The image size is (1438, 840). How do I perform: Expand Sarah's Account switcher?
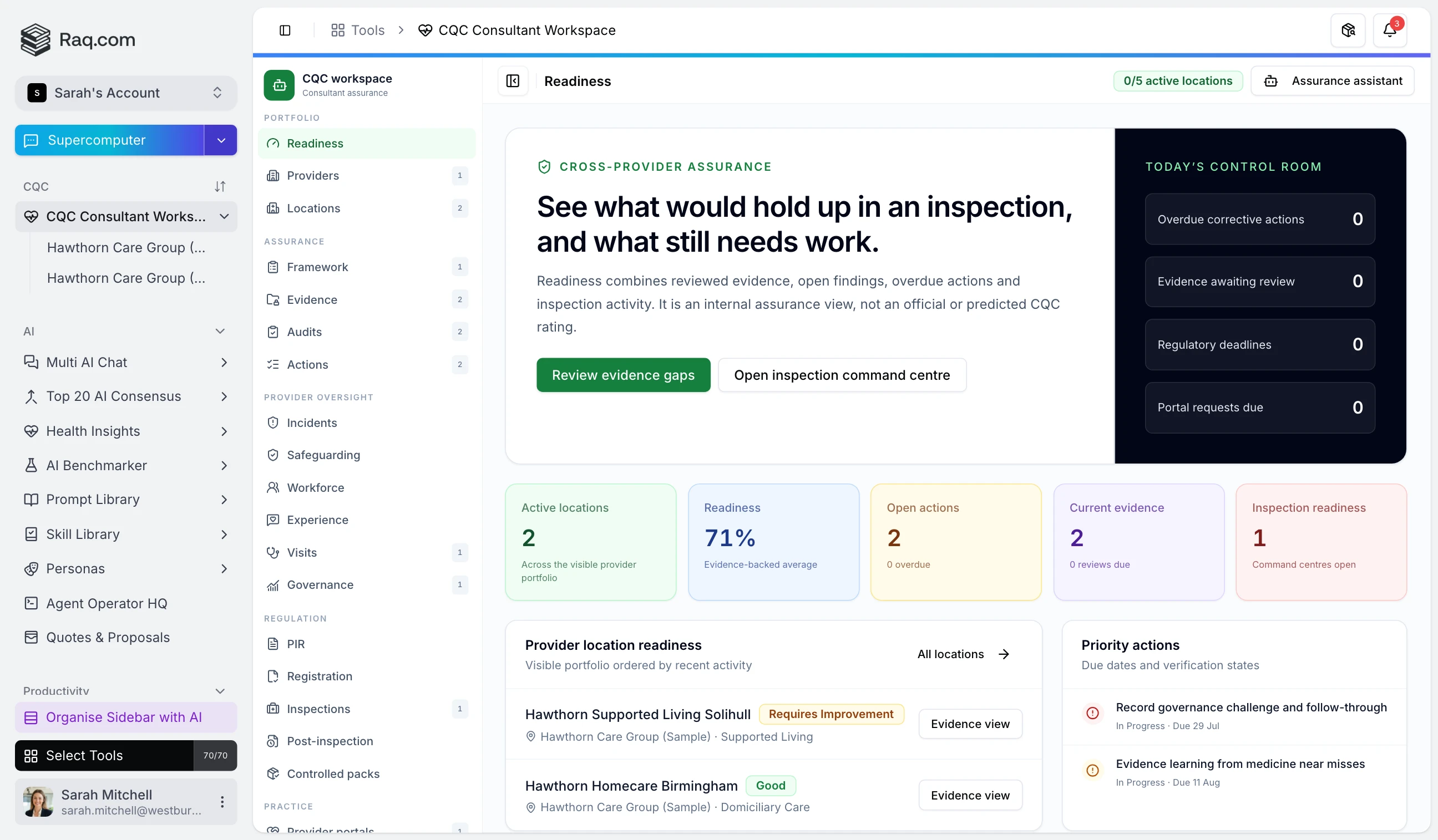pos(125,93)
